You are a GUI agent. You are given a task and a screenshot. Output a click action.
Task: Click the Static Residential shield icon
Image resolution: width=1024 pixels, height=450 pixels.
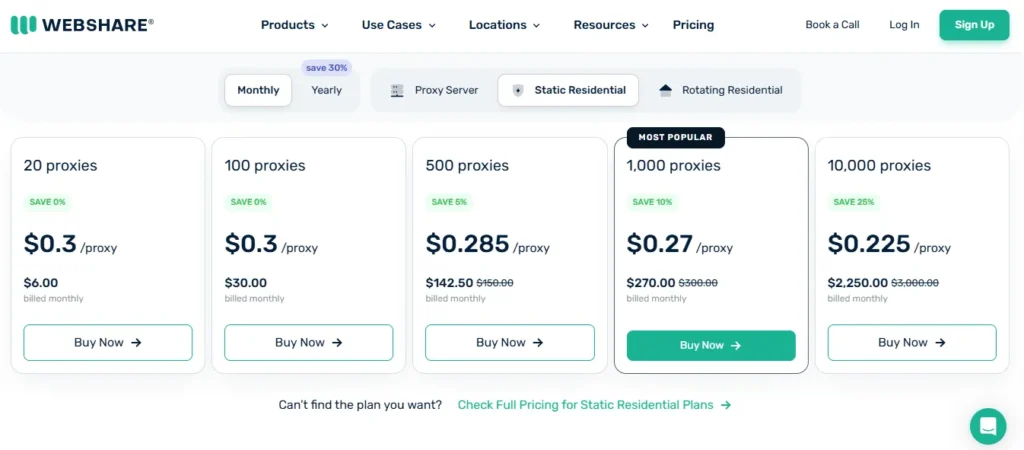pos(518,91)
